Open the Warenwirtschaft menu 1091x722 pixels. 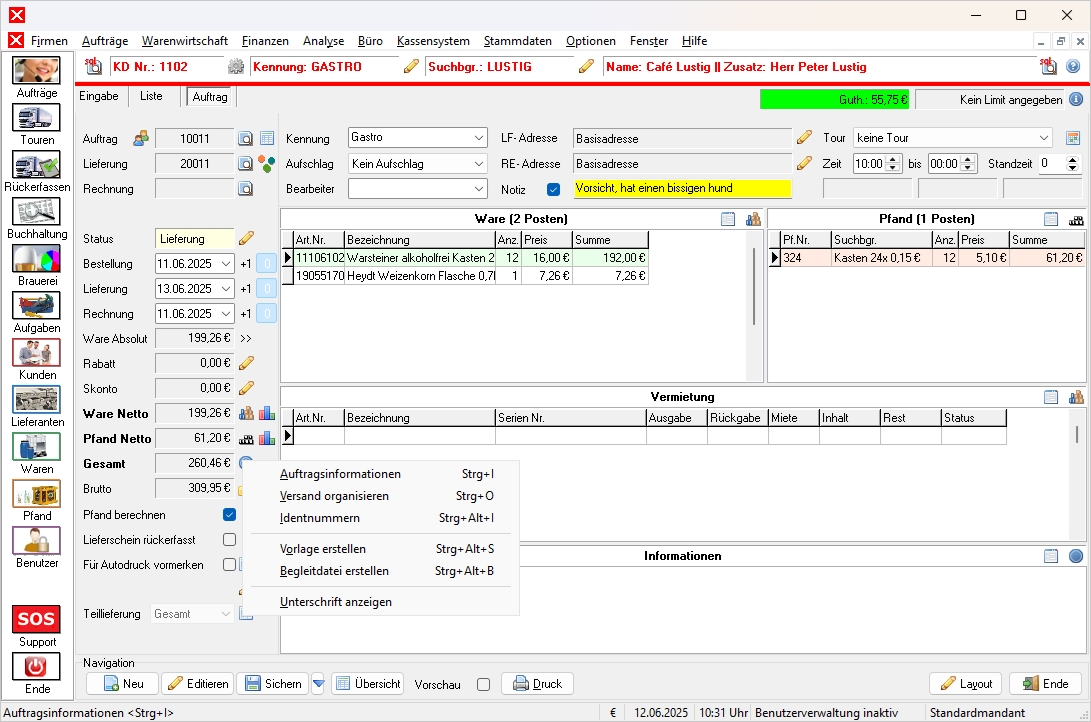coord(184,41)
